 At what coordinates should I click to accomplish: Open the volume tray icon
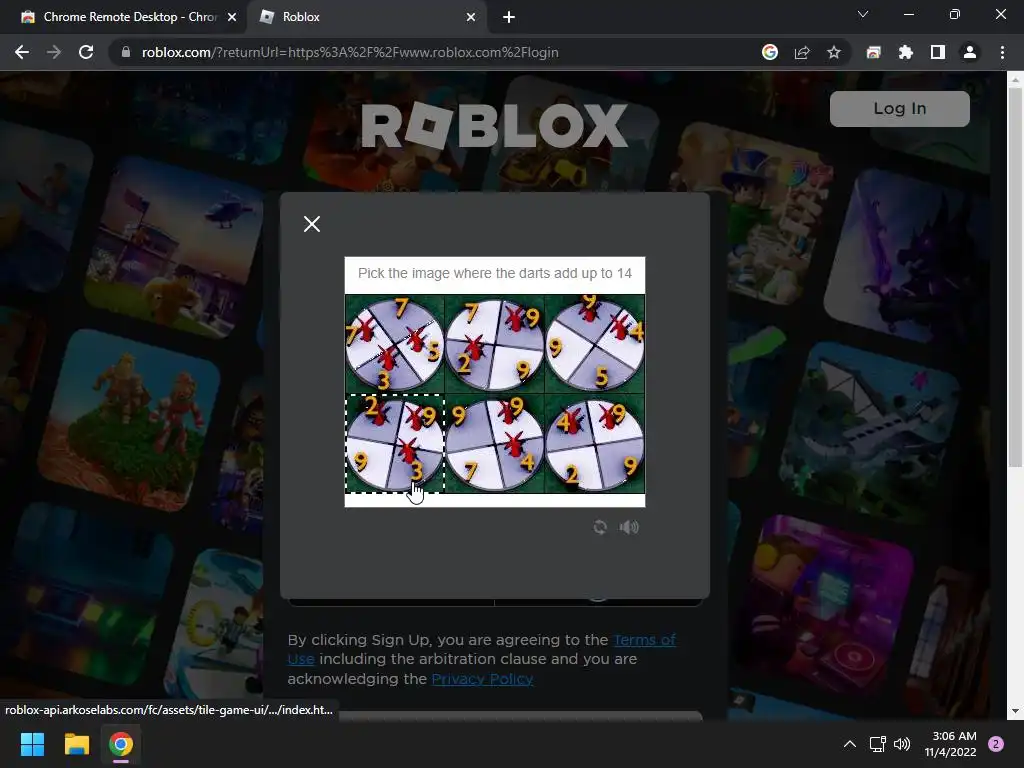(902, 744)
